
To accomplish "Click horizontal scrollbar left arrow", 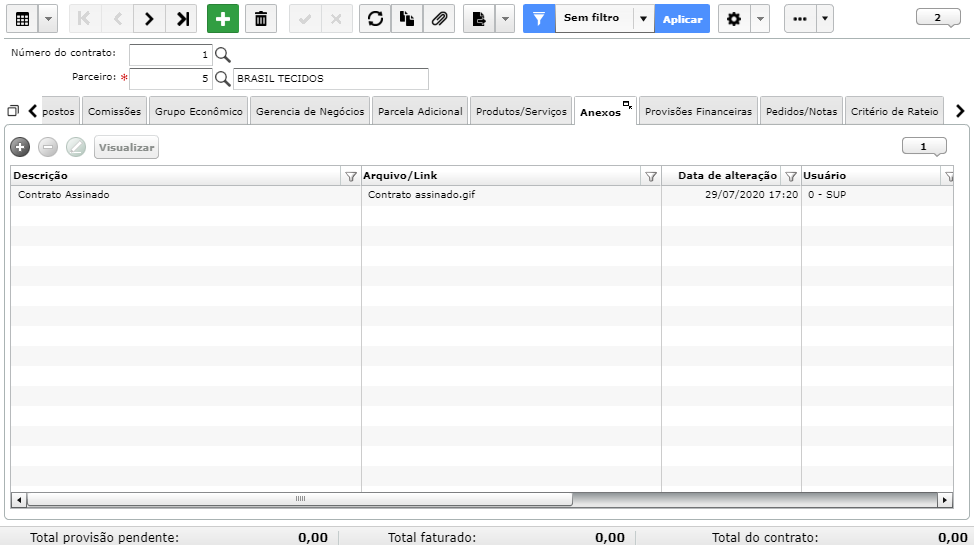I will tap(19, 500).
